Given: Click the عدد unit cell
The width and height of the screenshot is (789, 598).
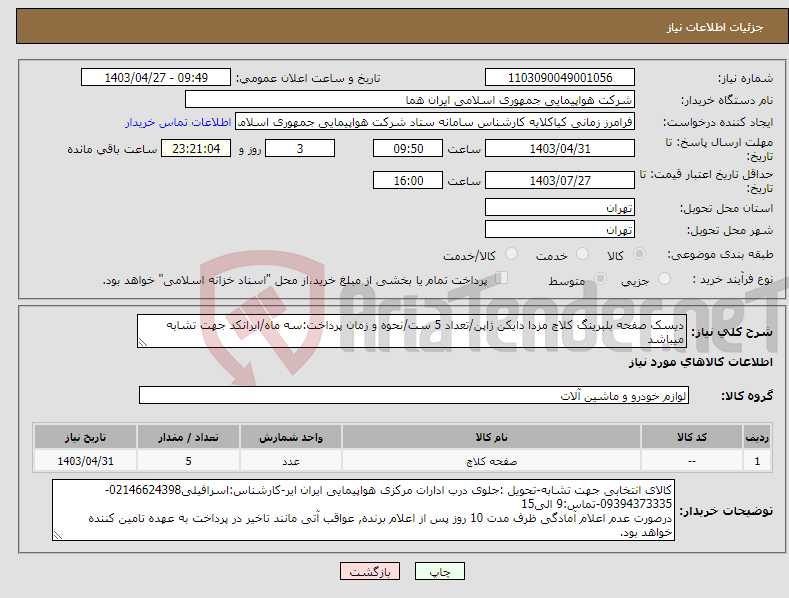Looking at the screenshot, I should pos(291,461).
